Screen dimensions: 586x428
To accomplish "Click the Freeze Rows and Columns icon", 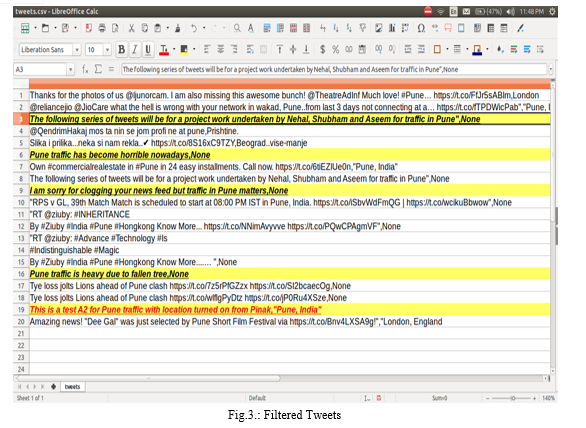I will tap(477, 28).
